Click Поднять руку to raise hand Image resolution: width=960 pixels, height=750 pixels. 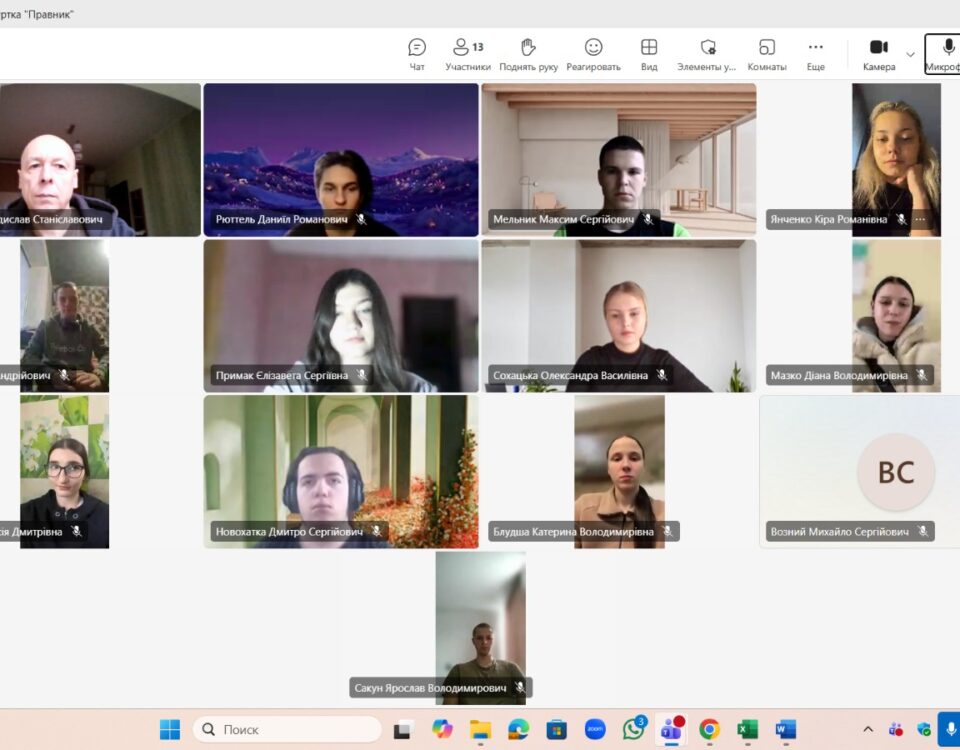(x=528, y=54)
